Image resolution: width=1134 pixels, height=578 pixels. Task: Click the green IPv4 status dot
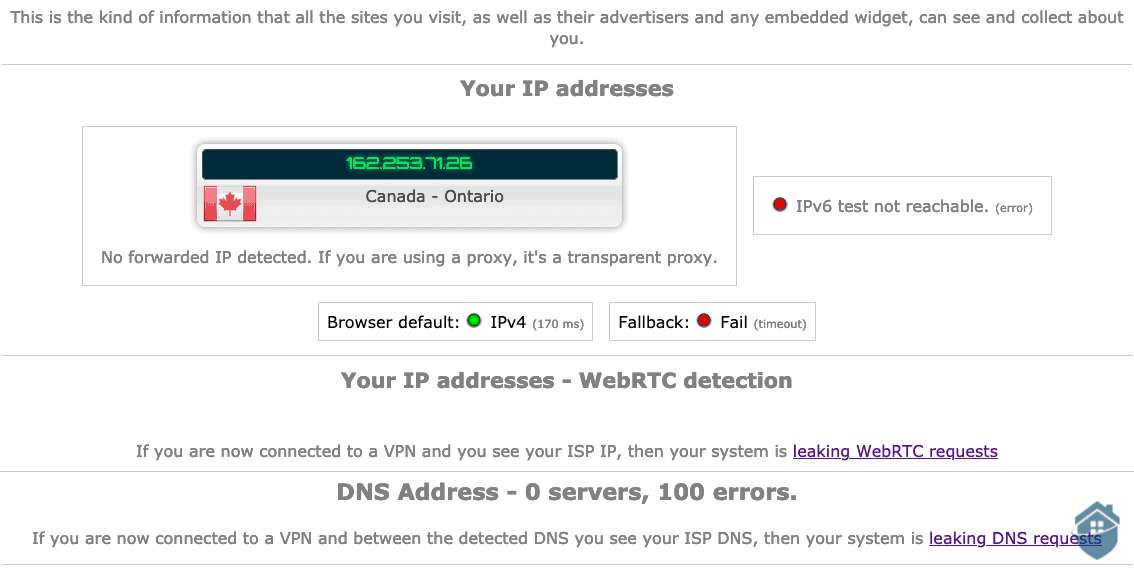[x=474, y=321]
